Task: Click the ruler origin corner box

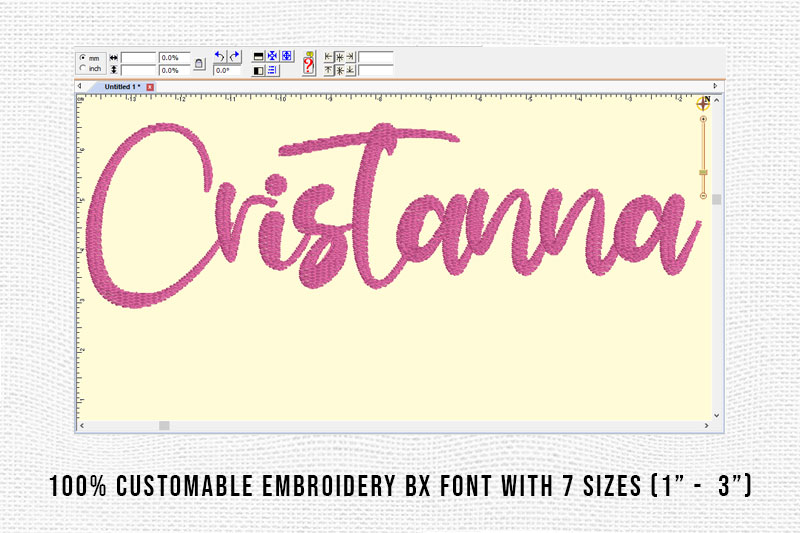Action: pos(80,99)
